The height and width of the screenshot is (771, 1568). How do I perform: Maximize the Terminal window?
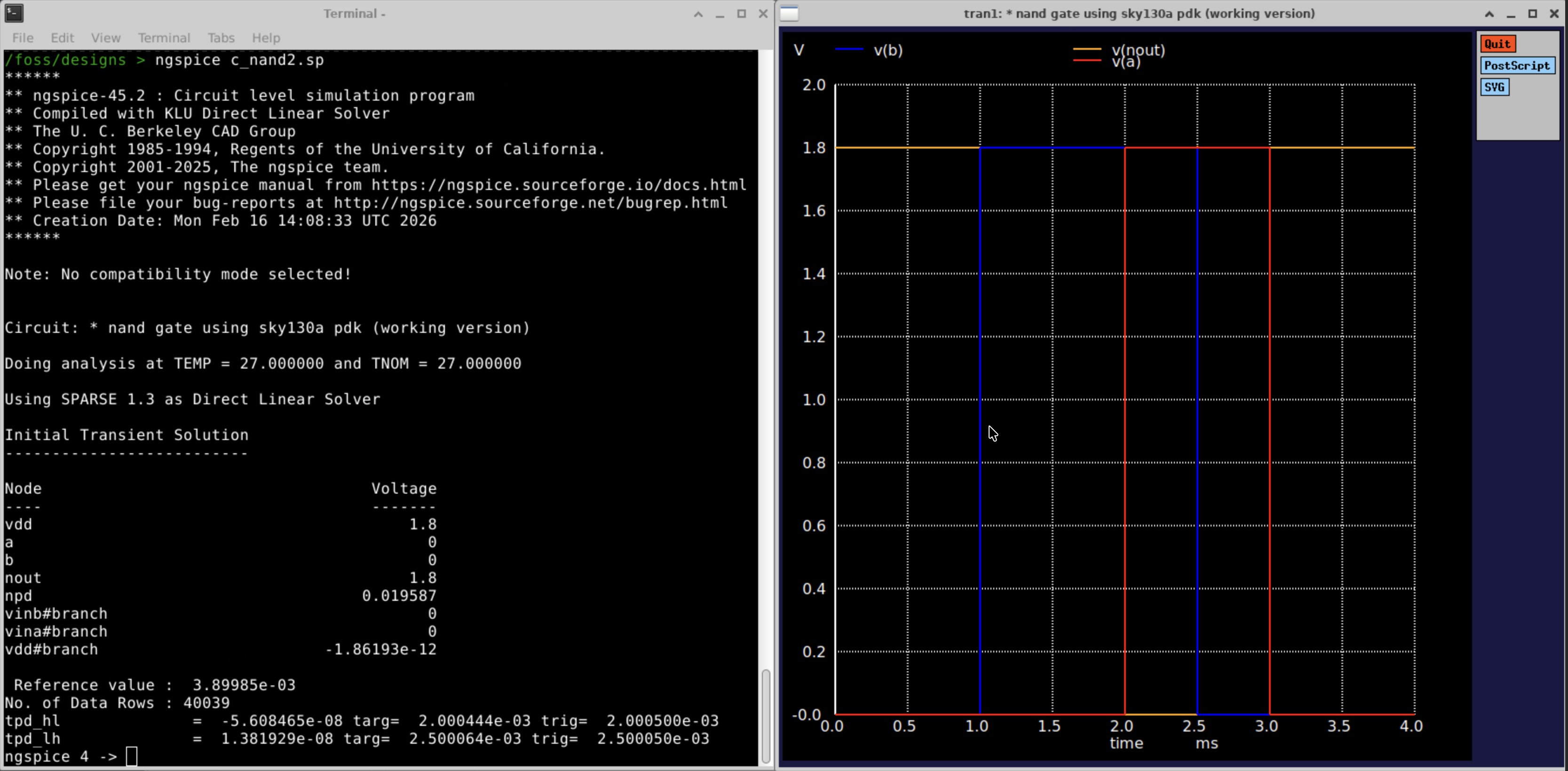[x=741, y=14]
